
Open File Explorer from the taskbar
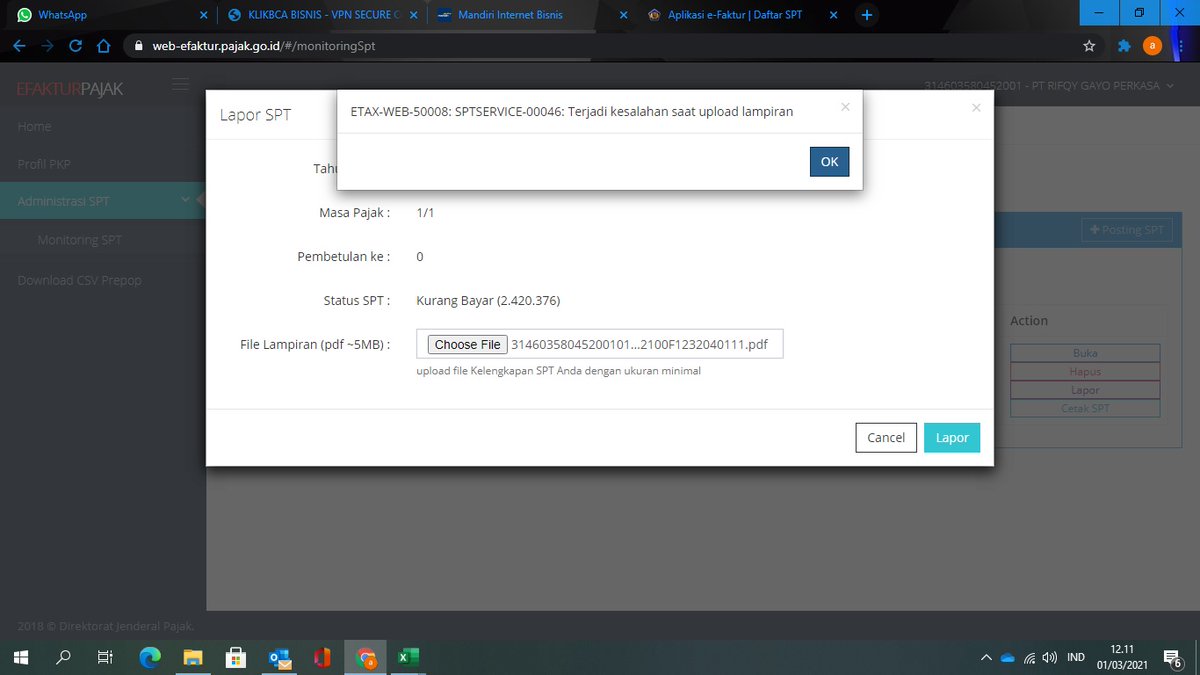pos(193,657)
